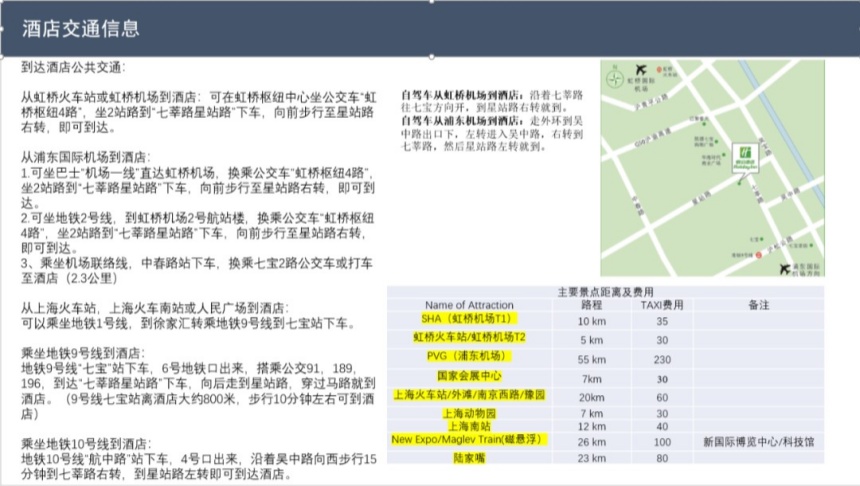Click the 新国际博览中心/科技馆 remark cell
This screenshot has height=486, width=860.
[758, 440]
